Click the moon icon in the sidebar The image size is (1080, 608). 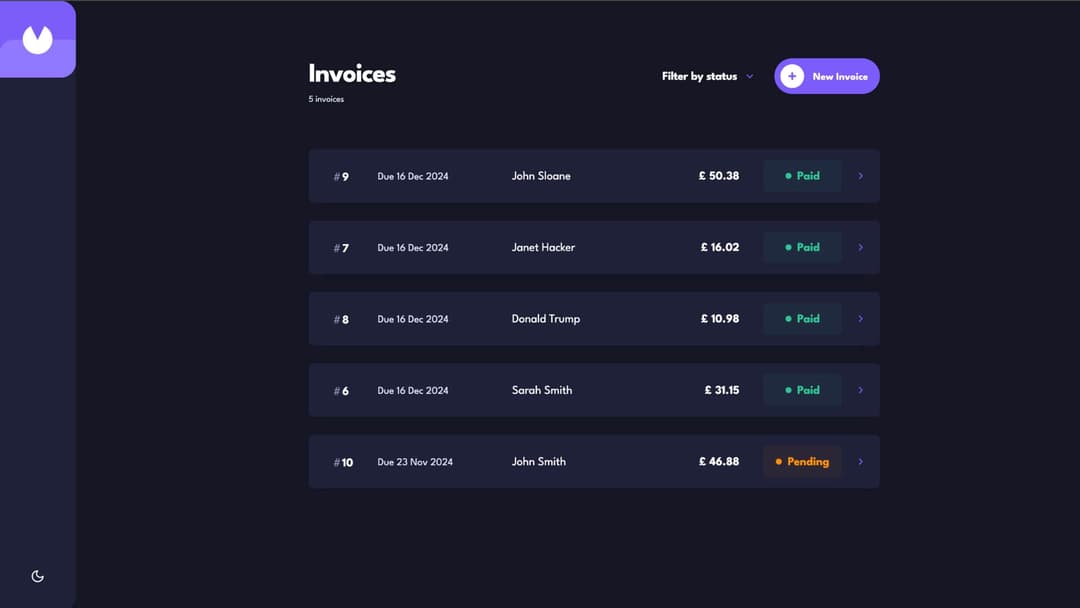pyautogui.click(x=37, y=576)
